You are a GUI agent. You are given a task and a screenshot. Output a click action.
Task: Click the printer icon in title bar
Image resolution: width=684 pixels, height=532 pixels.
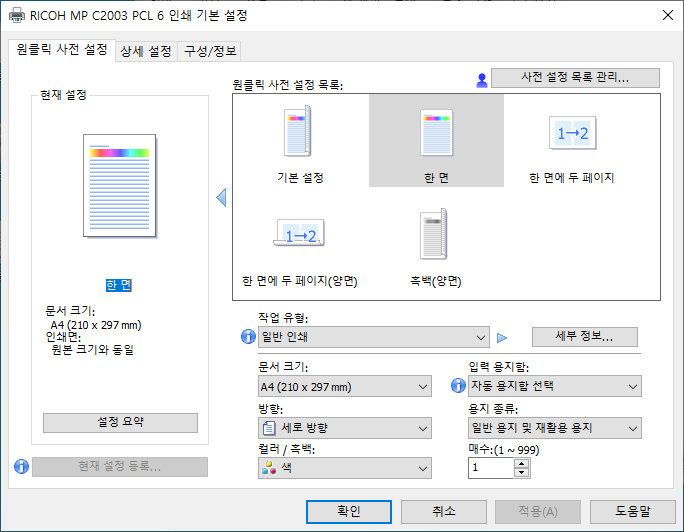point(17,15)
